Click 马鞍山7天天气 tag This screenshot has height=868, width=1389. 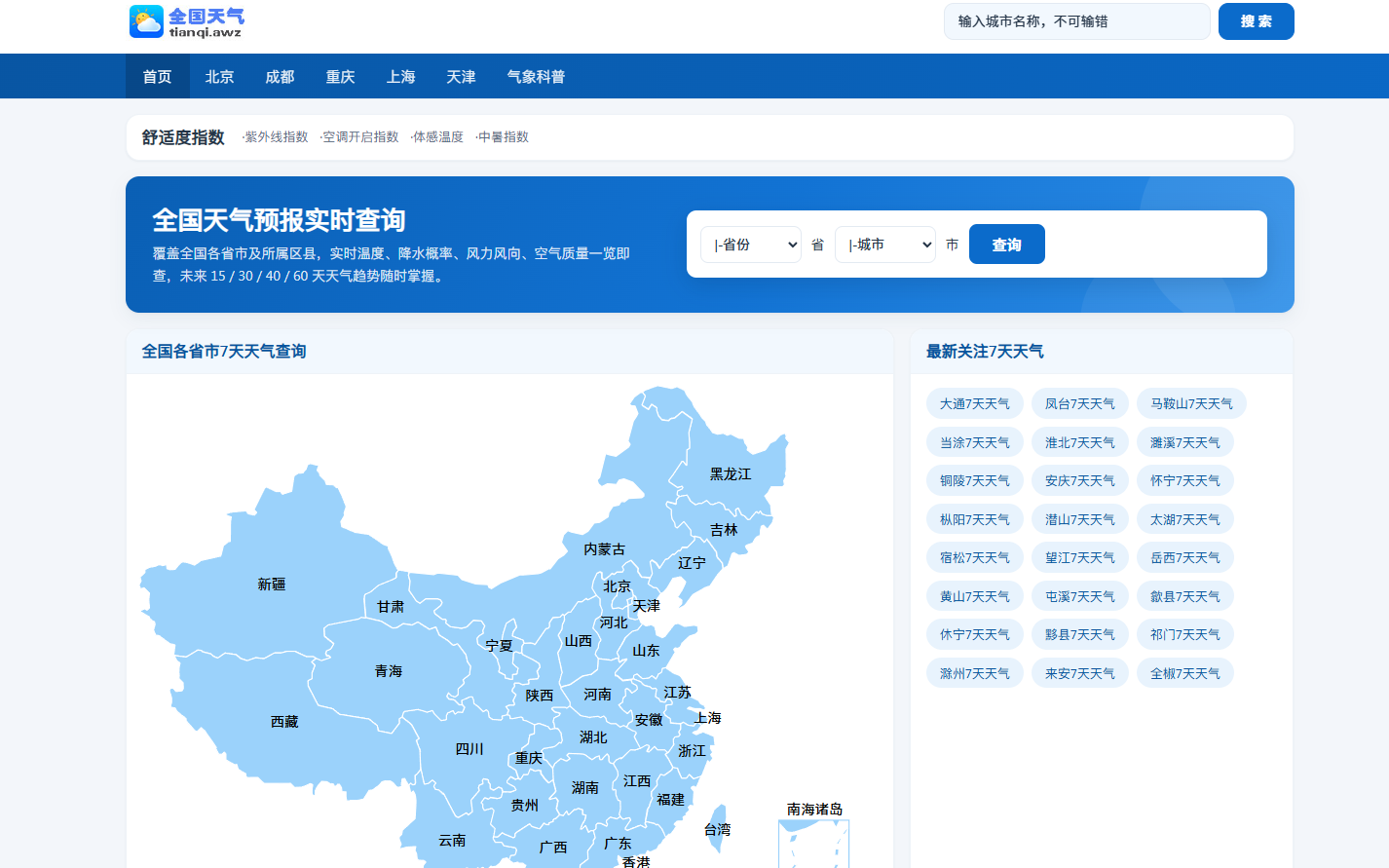(x=1191, y=403)
